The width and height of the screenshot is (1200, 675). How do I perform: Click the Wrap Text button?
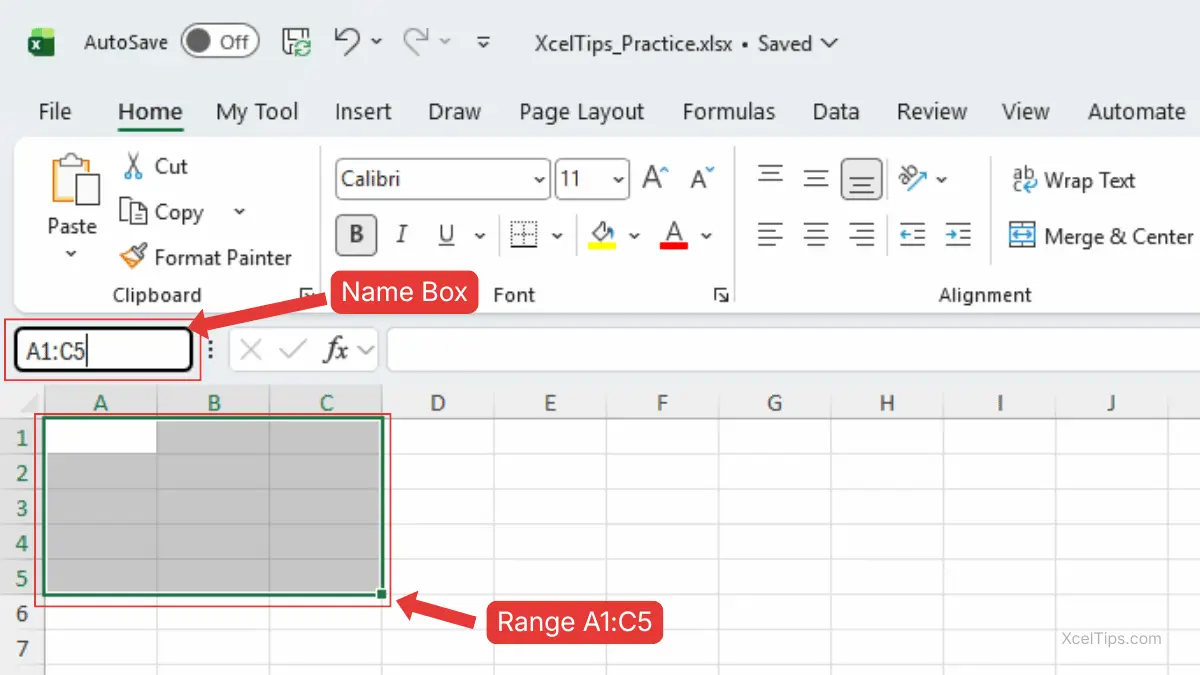[x=1073, y=180]
